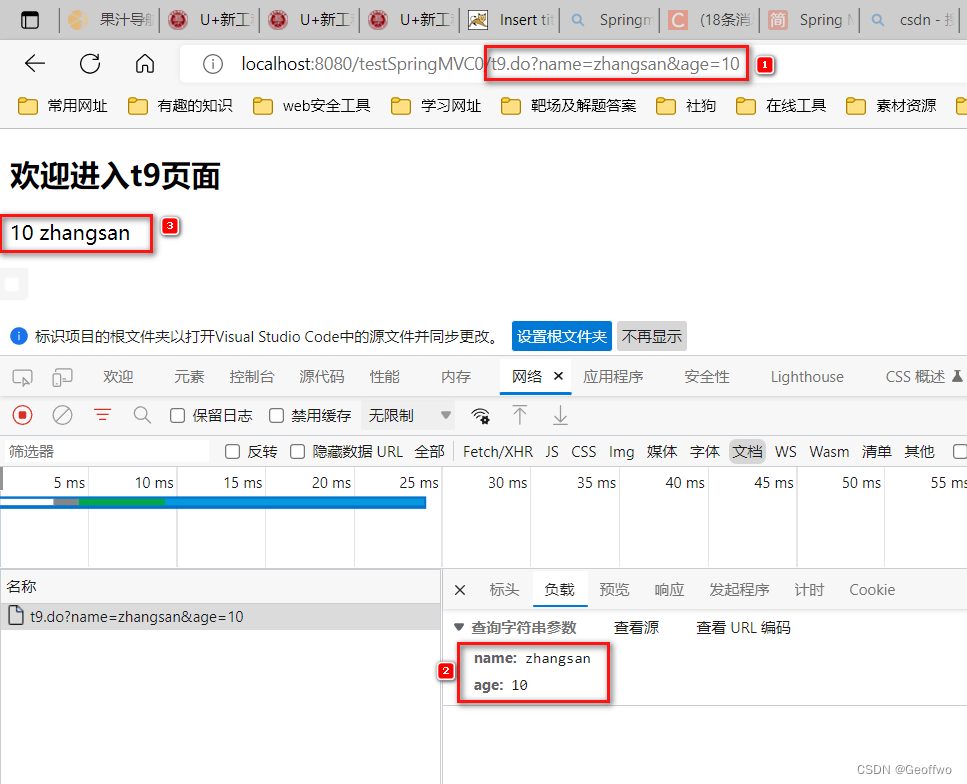Viewport: 967px width, 784px height.
Task: Collapse the 查询字符串参数 section
Action: (x=458, y=627)
